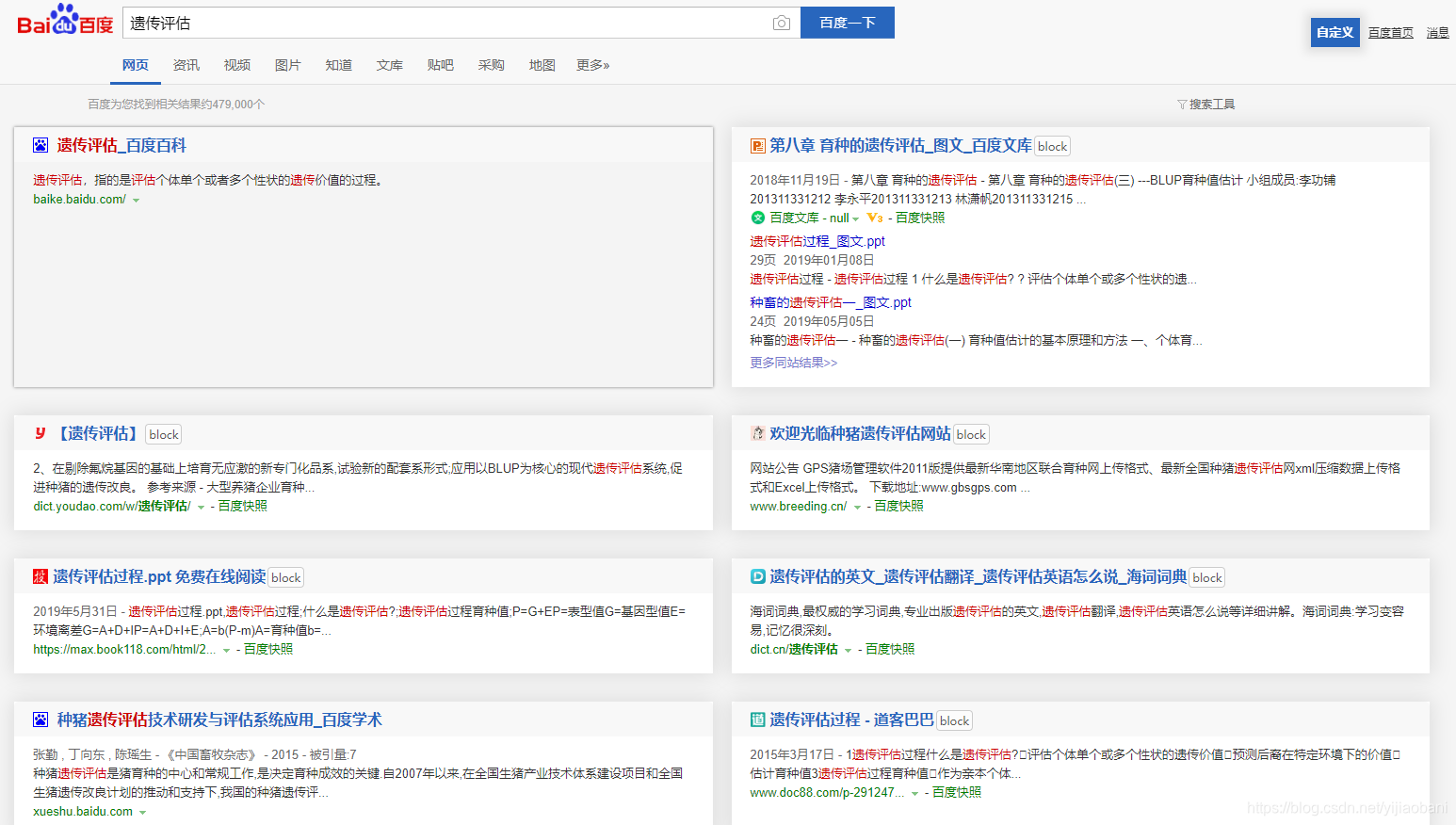This screenshot has width=1456, height=825.
Task: Select the 网页 tab
Action: pos(136,65)
